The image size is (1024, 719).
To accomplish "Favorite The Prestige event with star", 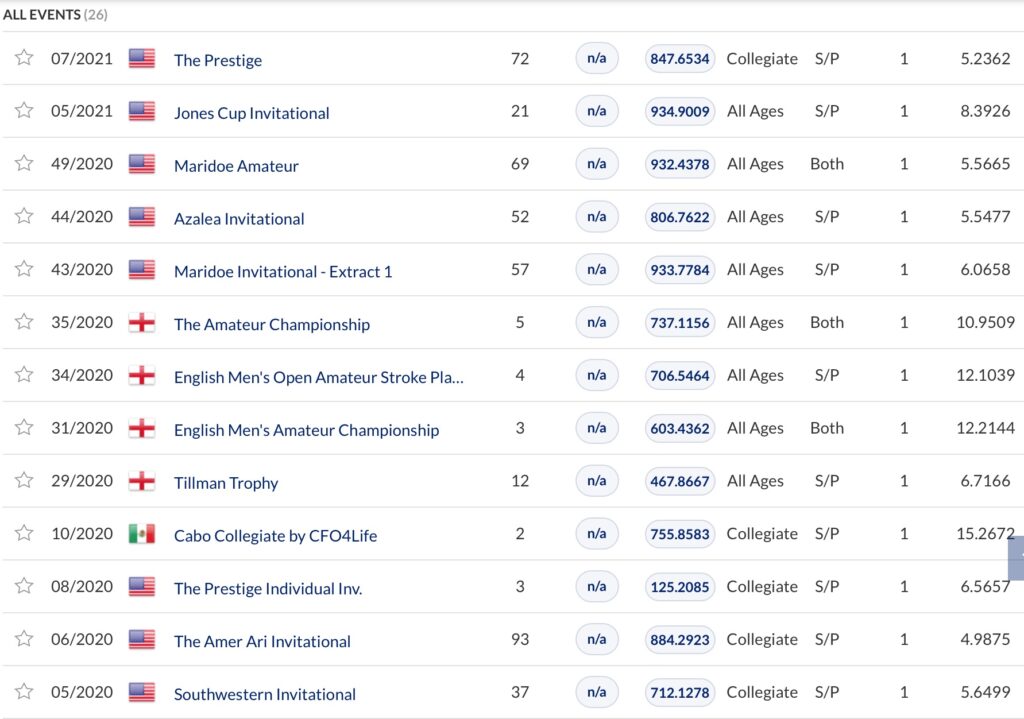I will point(24,58).
